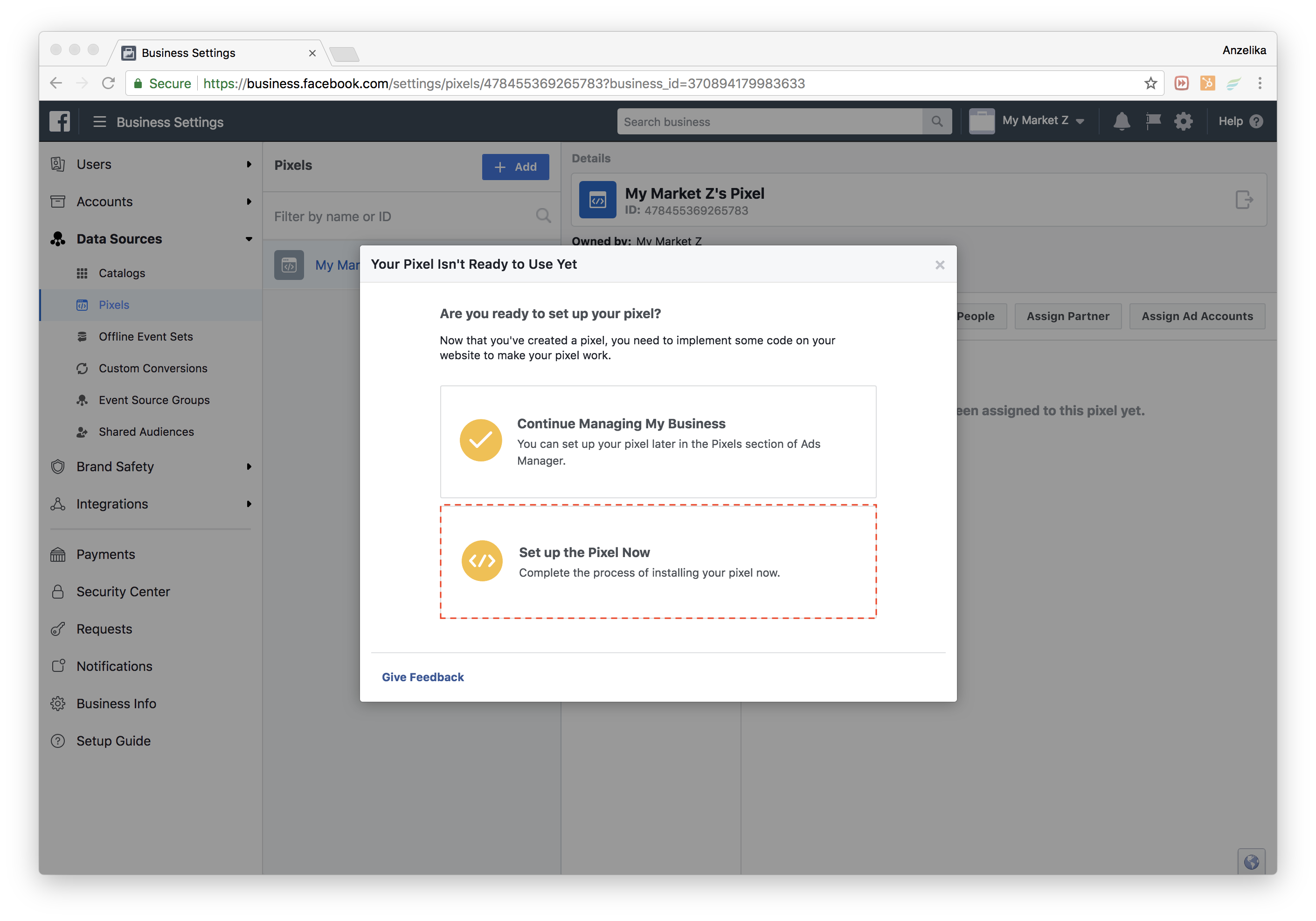Close the pixel dialog with the X
Image resolution: width=1316 pixels, height=921 pixels.
[x=939, y=265]
